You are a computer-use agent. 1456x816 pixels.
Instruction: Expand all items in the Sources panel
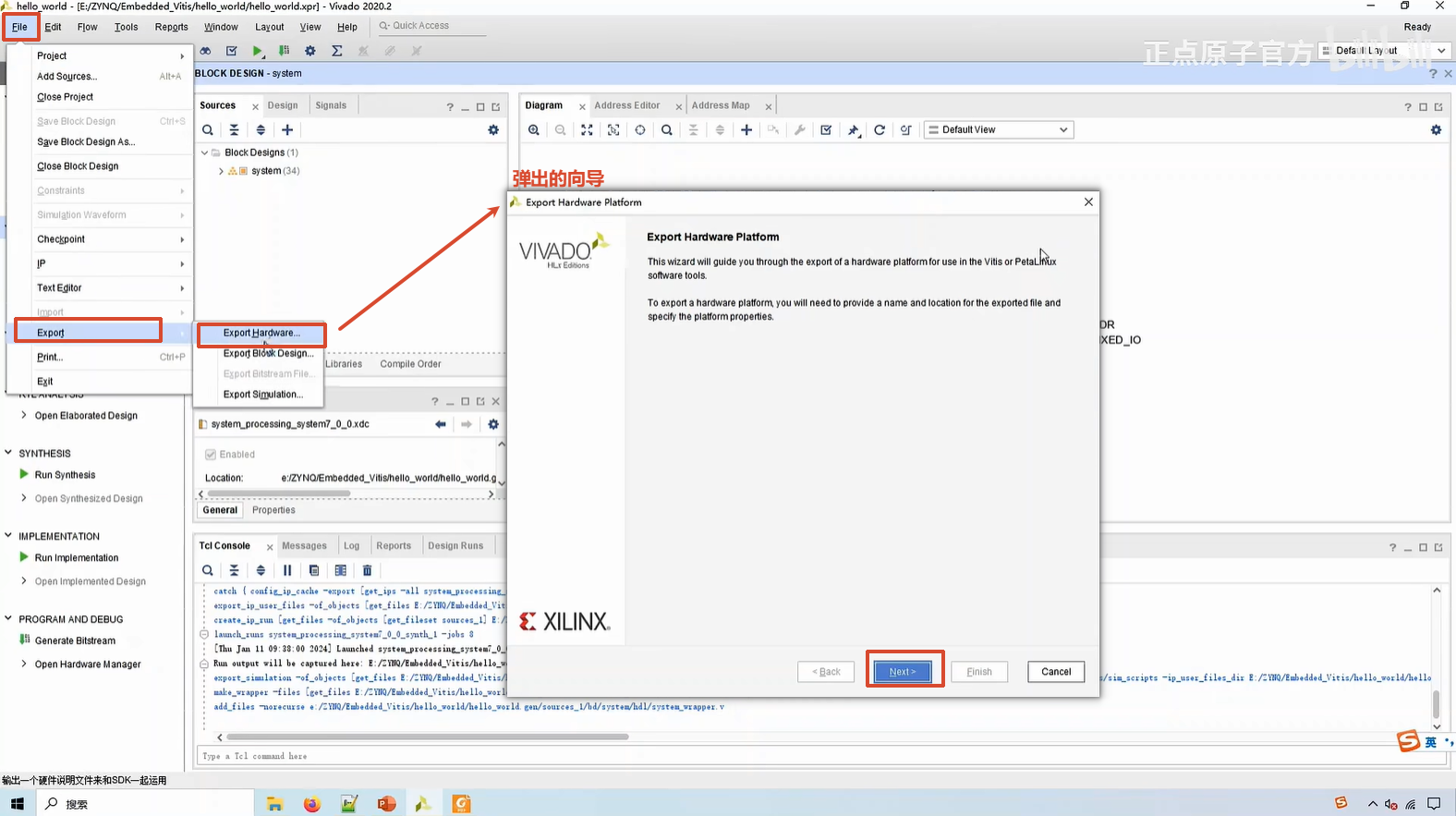coord(261,130)
